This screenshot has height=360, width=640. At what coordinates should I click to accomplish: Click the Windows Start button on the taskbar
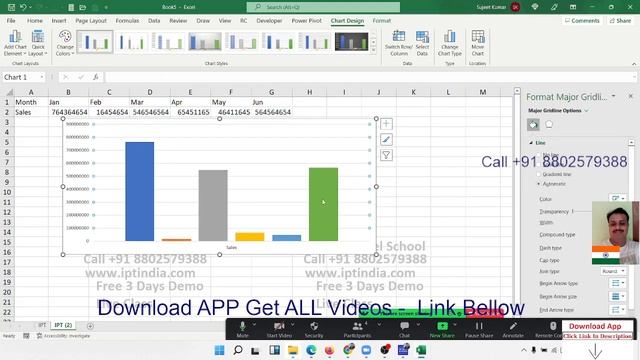(x=220, y=350)
